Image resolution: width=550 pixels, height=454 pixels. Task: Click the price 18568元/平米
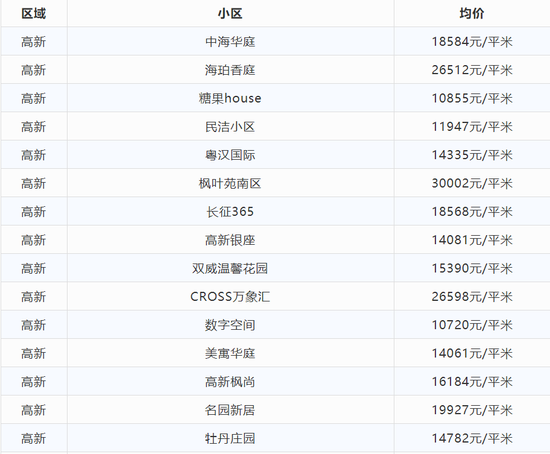[472, 212]
